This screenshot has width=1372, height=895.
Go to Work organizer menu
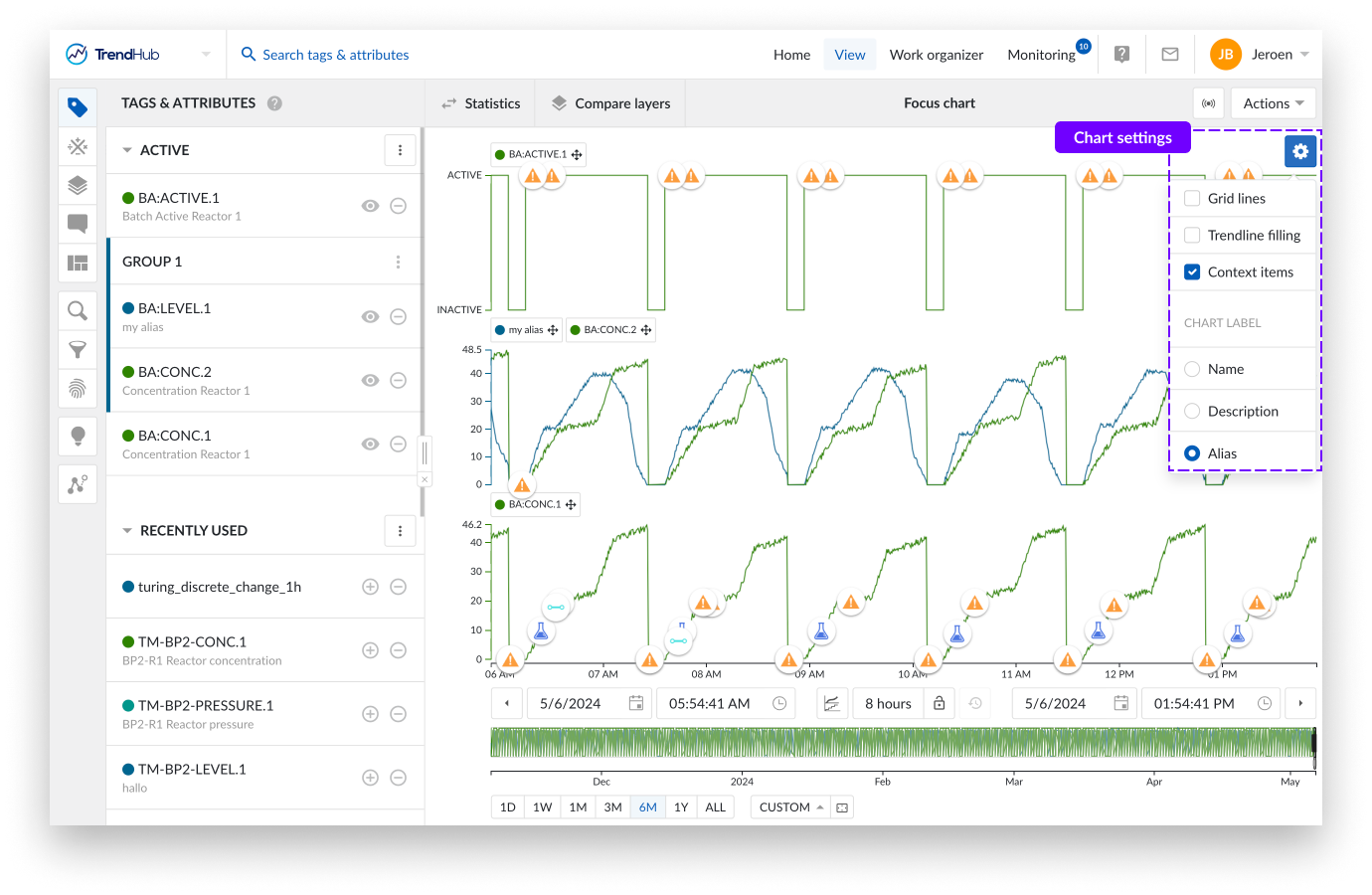click(936, 55)
